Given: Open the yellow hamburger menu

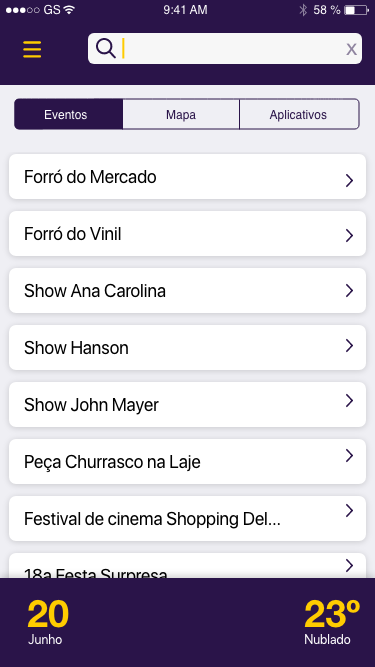Looking at the screenshot, I should (32, 49).
